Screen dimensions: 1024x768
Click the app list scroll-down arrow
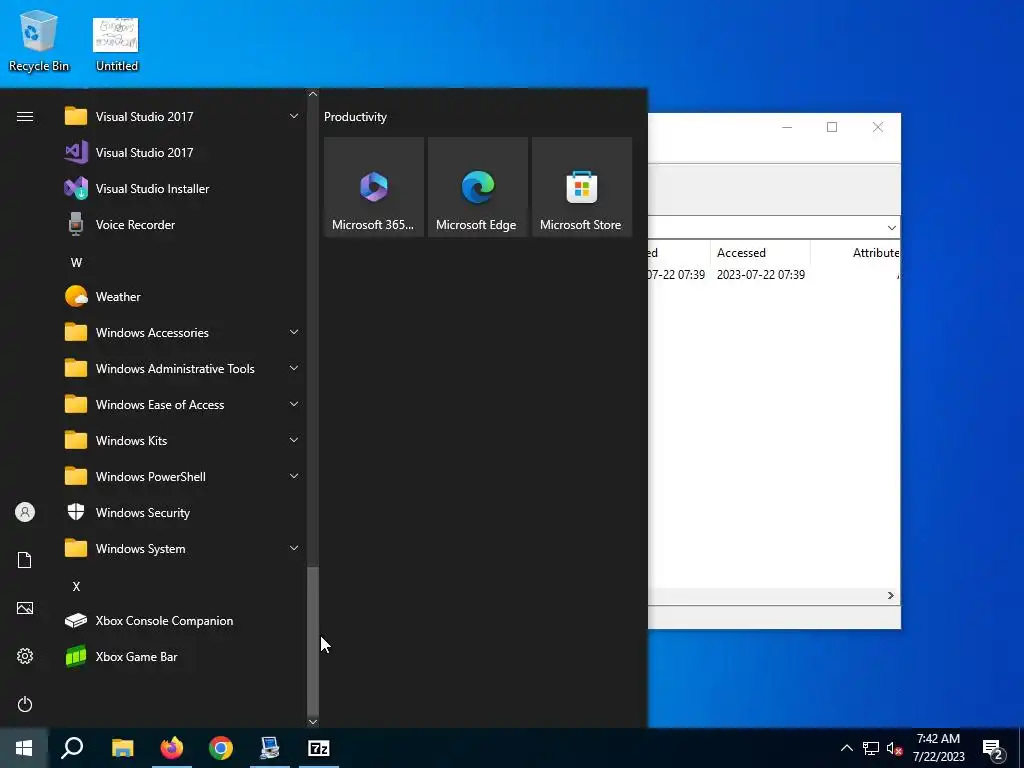(x=313, y=722)
